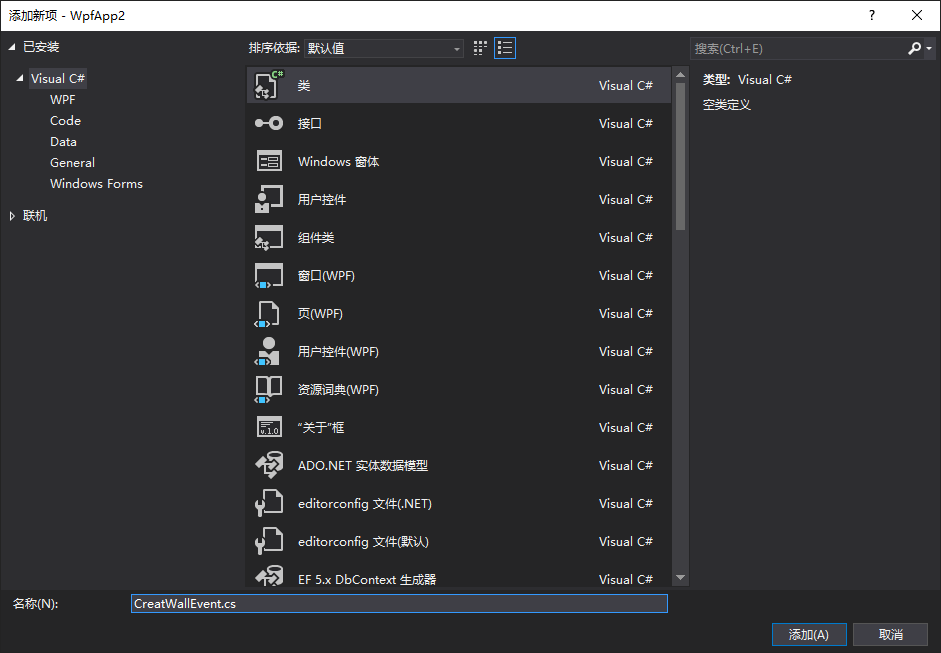Select the "关于"框 about box icon

pyautogui.click(x=269, y=427)
